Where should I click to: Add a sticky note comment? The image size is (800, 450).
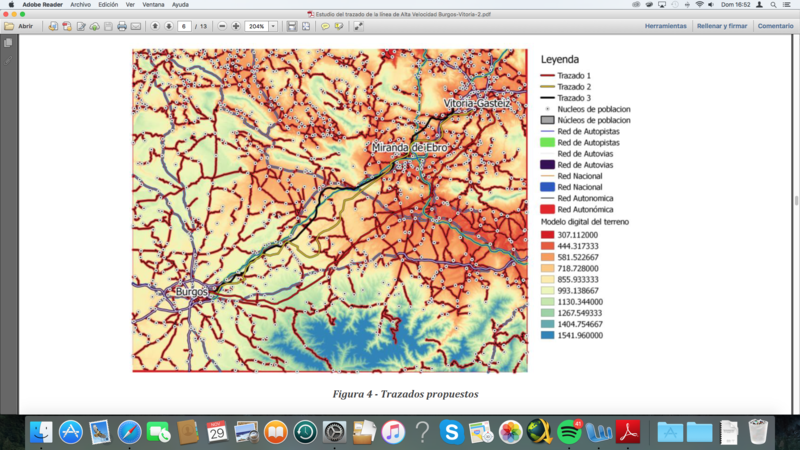pos(325,26)
